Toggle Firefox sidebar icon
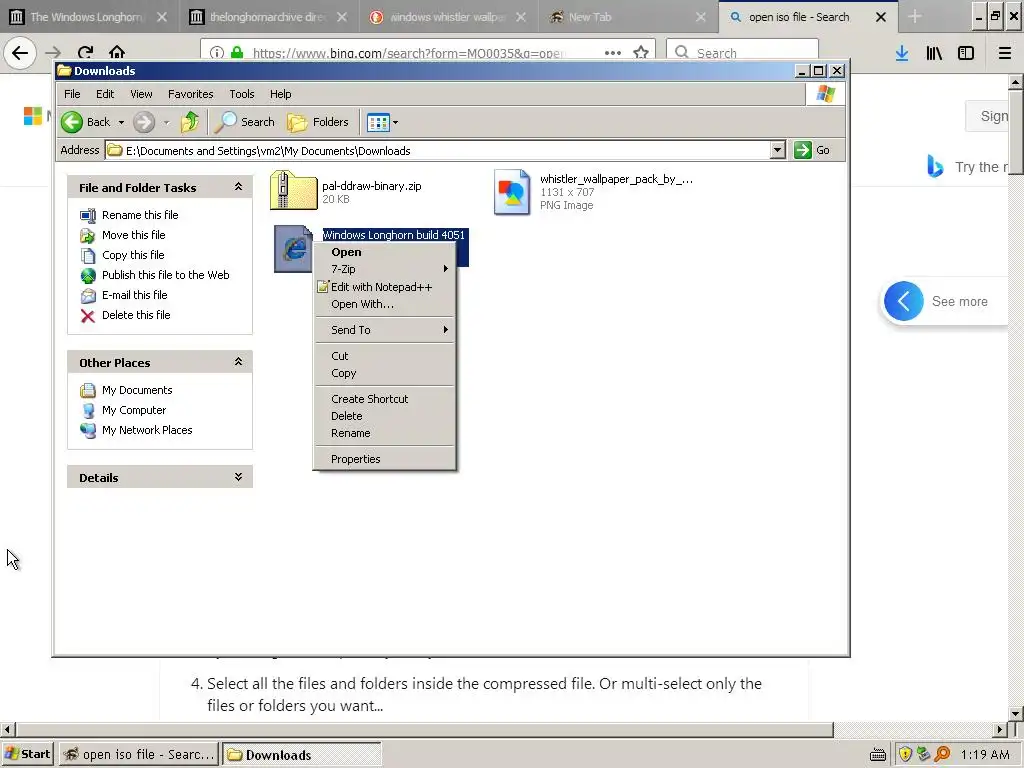Image resolution: width=1024 pixels, height=768 pixels. pos(966,53)
